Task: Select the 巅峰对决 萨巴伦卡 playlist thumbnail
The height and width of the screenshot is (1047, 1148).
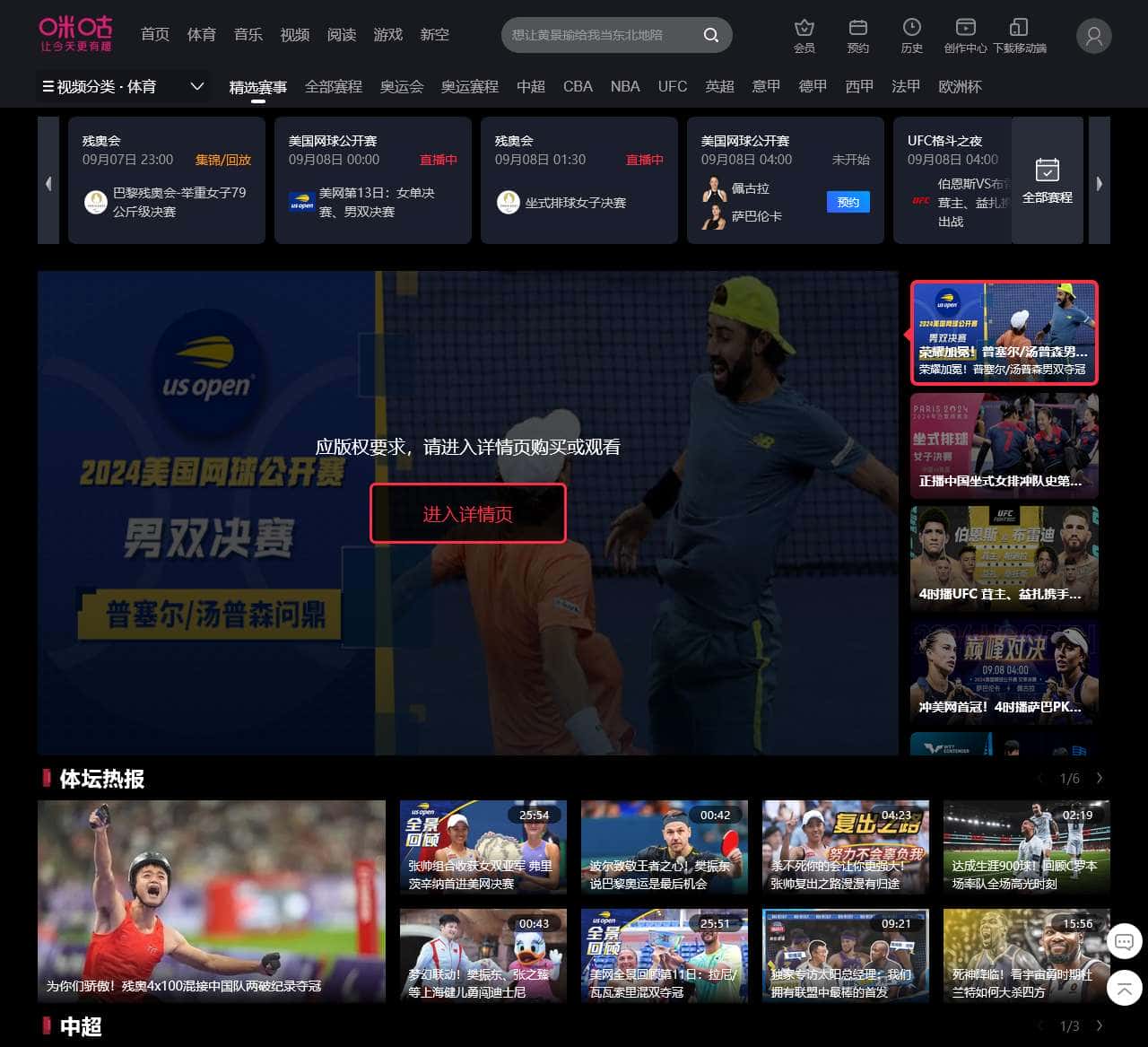Action: tap(1004, 672)
